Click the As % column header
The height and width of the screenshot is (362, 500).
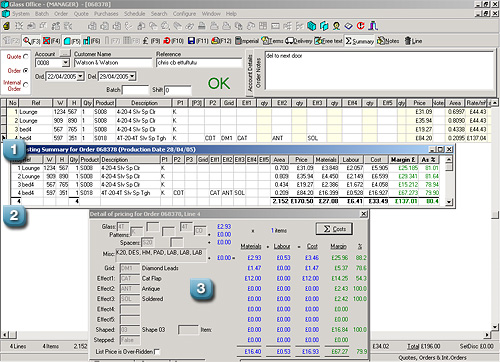pyautogui.click(x=429, y=160)
